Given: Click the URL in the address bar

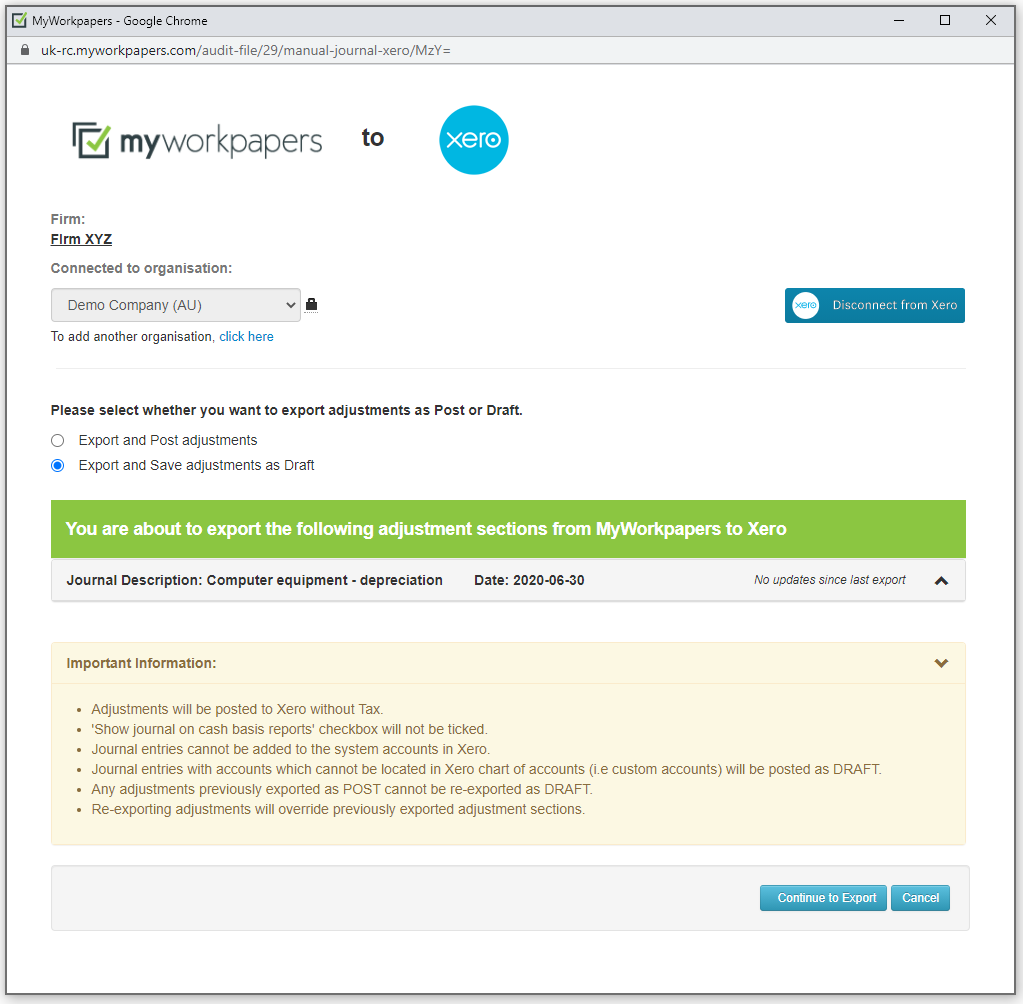Looking at the screenshot, I should pyautogui.click(x=245, y=50).
